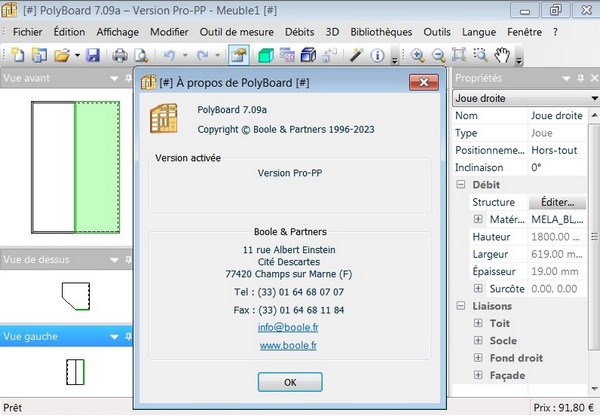Open the Vue de dessus panel dropdown arrow
The image size is (600, 416).
[x=114, y=260]
